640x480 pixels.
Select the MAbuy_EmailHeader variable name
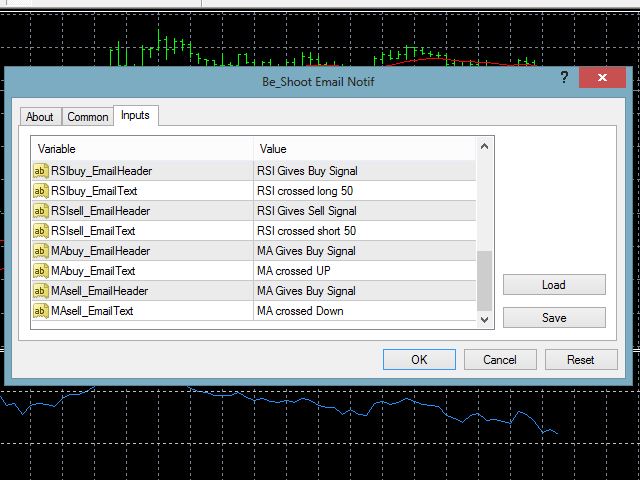(100, 251)
